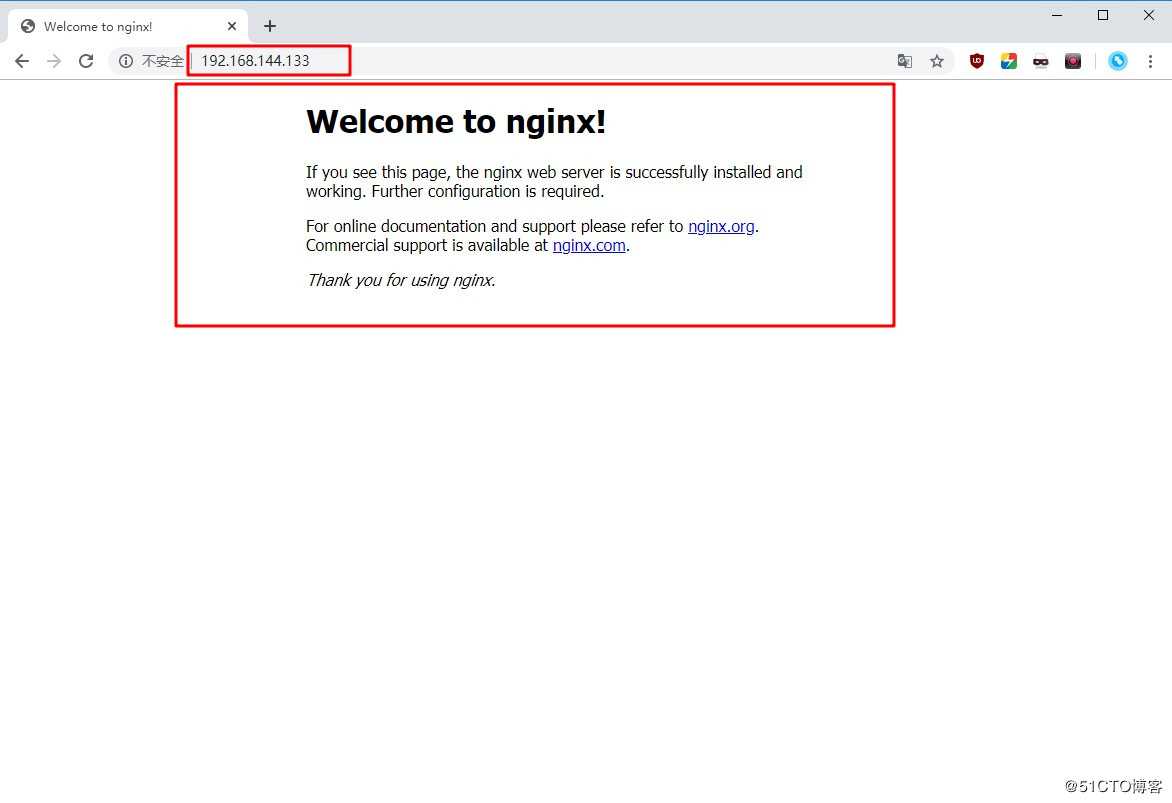Open the nginx.com link
This screenshot has height=803, width=1172.
589,245
